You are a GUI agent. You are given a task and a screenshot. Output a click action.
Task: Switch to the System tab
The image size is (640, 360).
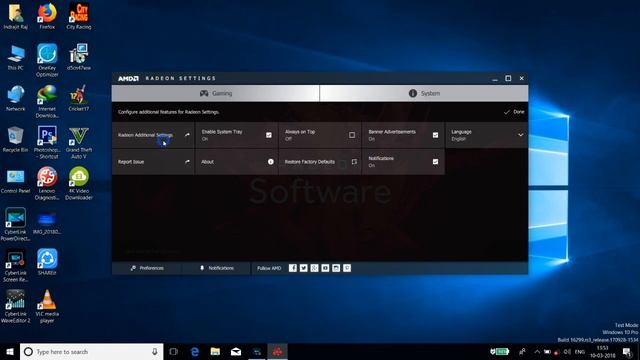(424, 93)
